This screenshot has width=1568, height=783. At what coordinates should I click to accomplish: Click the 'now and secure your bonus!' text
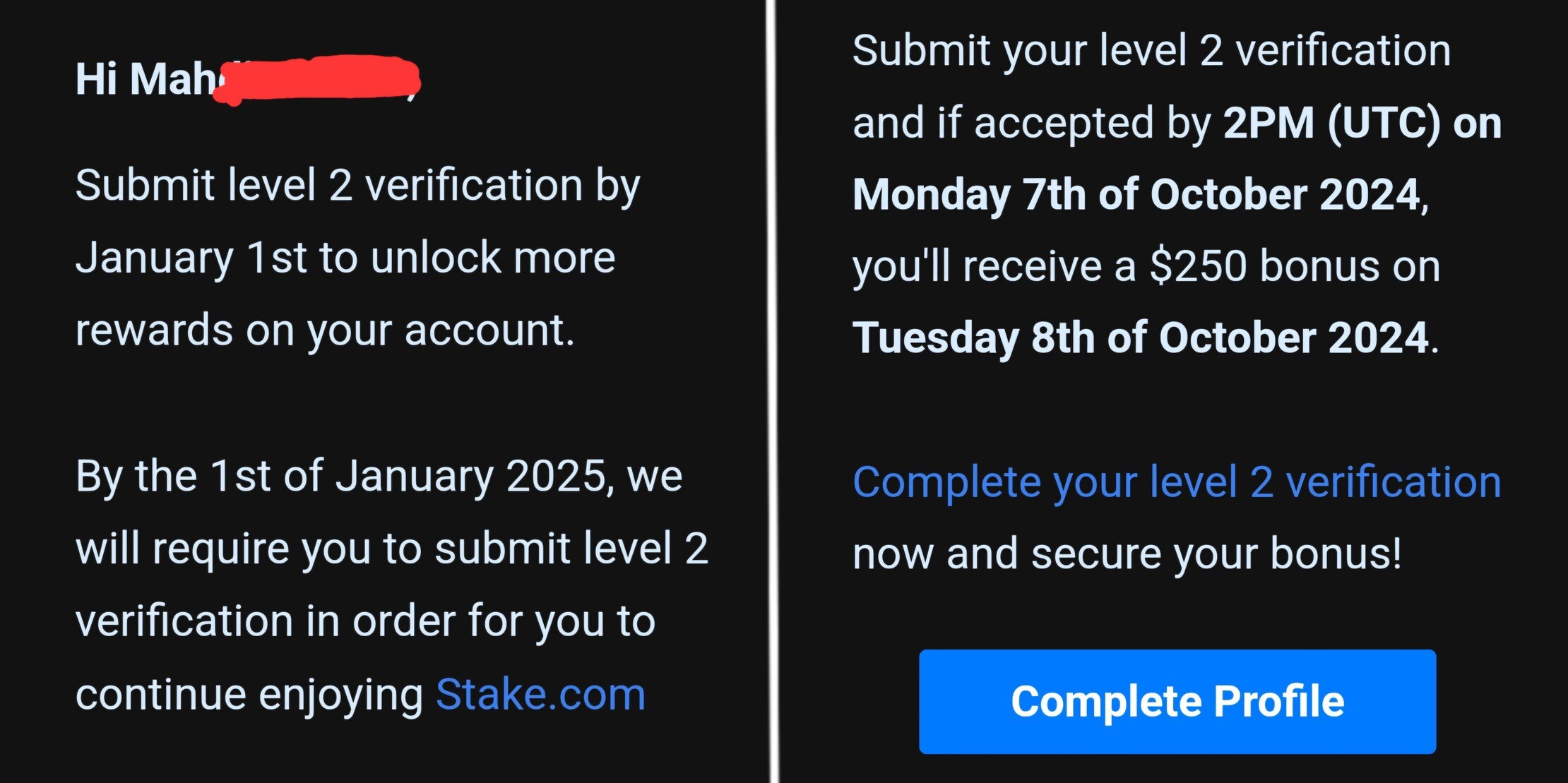1127,554
